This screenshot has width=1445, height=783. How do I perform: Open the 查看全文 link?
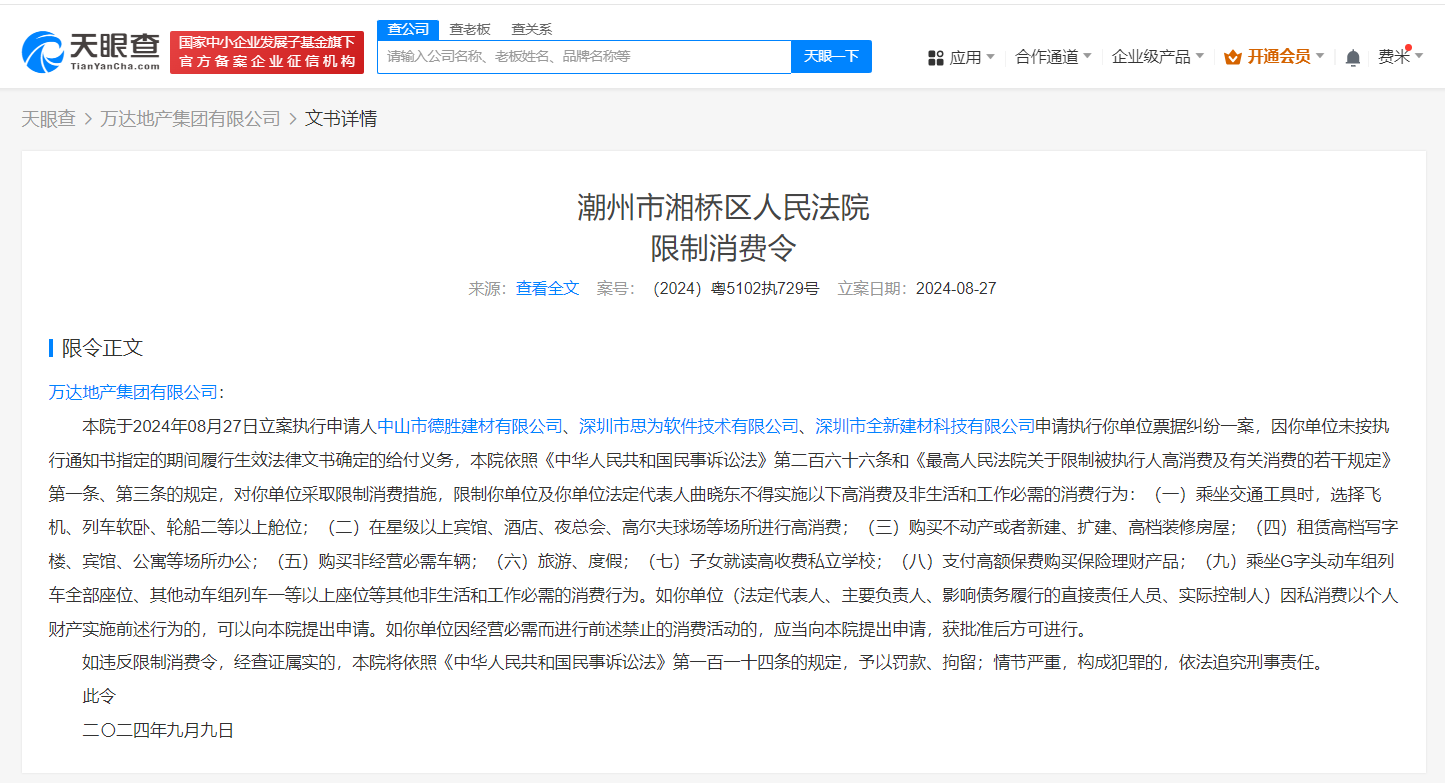(x=547, y=288)
